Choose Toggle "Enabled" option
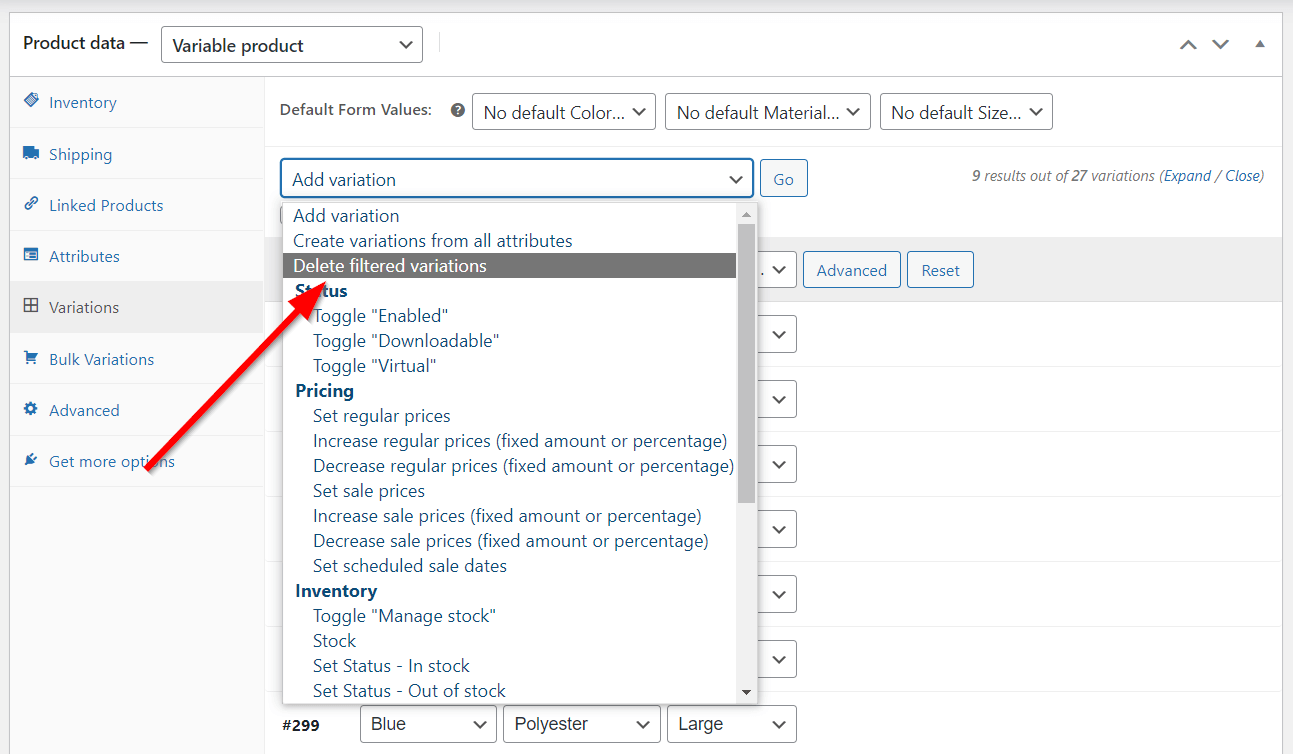Viewport: 1293px width, 754px height. click(x=510, y=315)
